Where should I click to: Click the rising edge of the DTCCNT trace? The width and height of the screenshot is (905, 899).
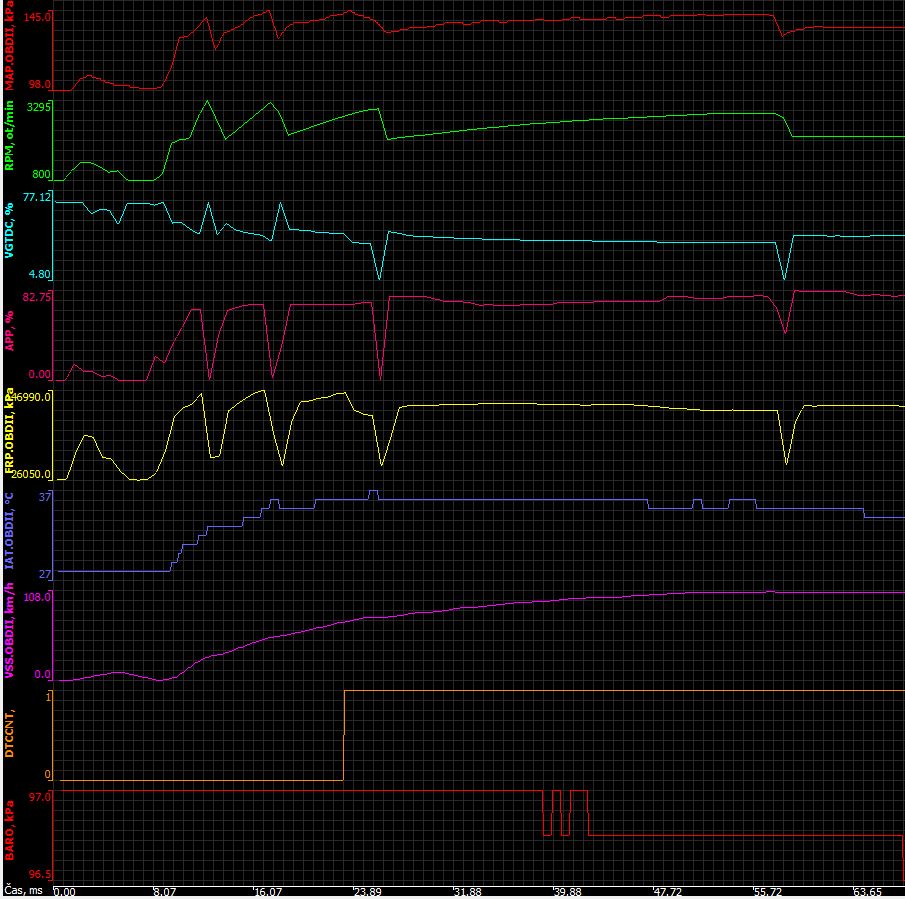(x=344, y=735)
